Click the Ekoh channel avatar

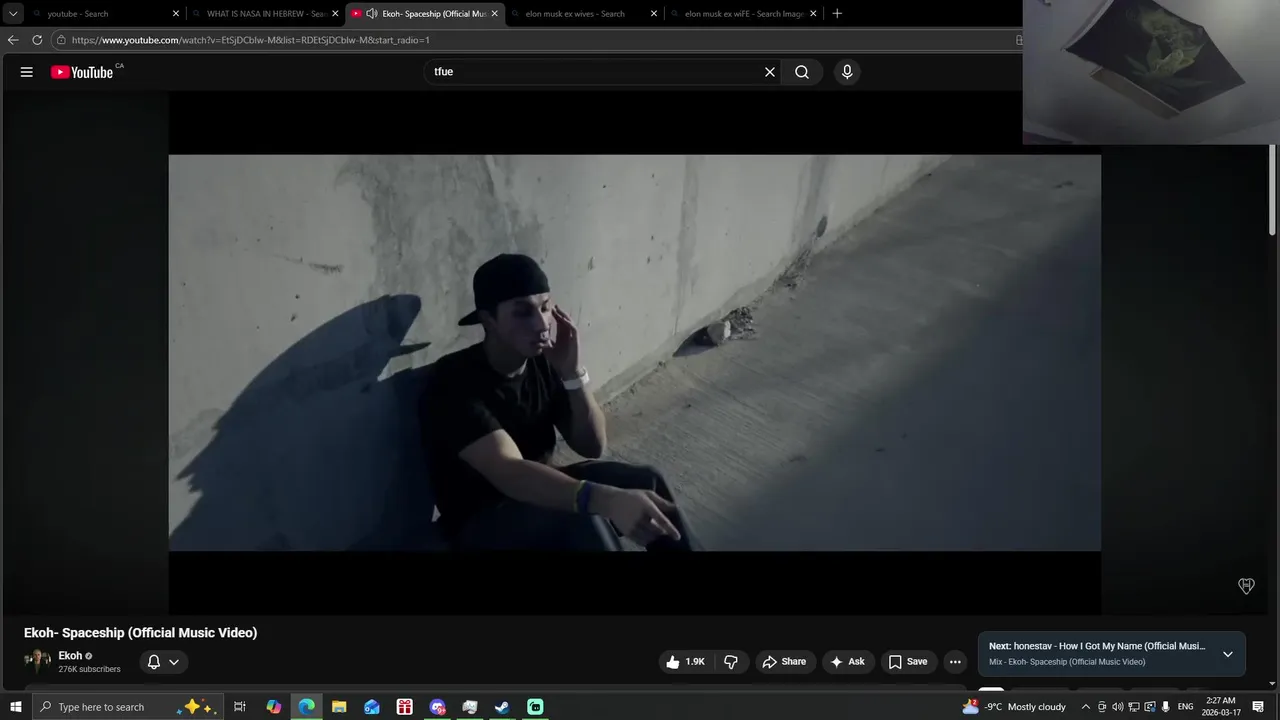37,662
